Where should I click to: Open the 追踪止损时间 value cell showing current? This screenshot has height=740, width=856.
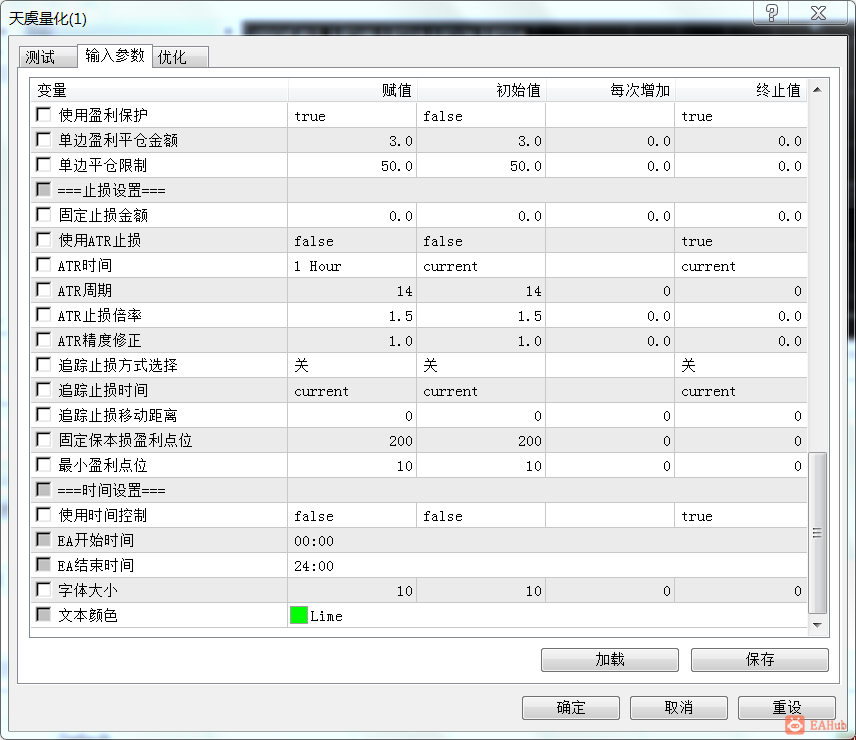pyautogui.click(x=352, y=390)
